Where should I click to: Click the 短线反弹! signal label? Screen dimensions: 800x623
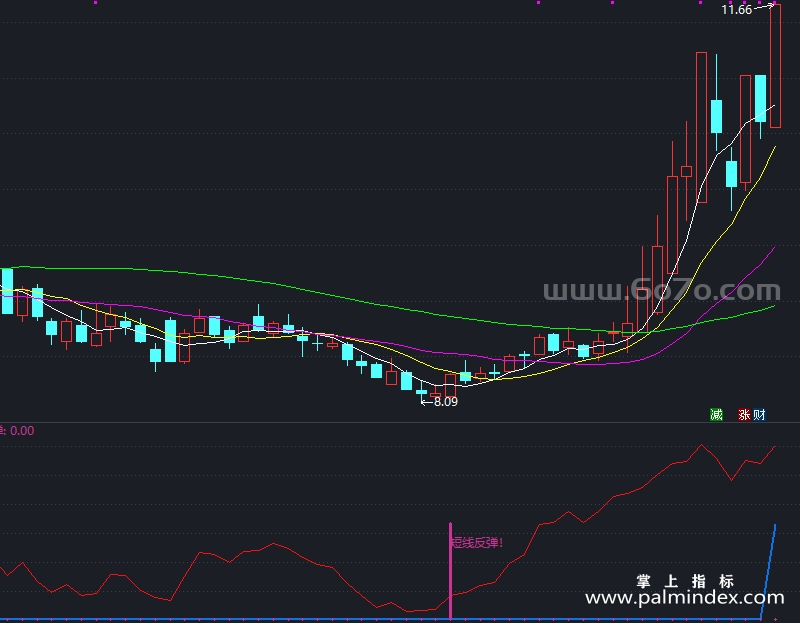point(477,542)
